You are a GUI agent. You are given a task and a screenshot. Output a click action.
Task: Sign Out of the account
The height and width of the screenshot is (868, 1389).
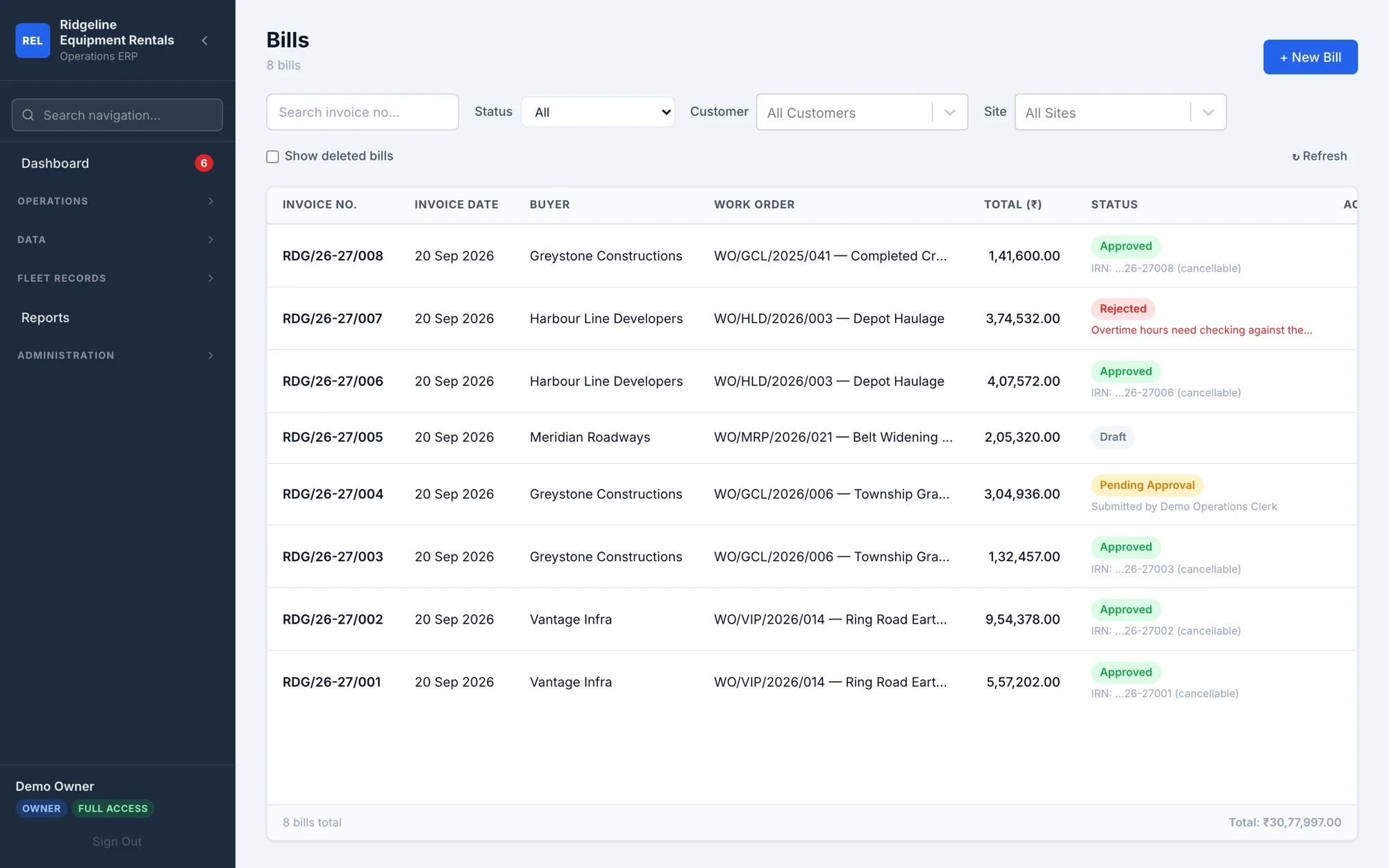coord(117,841)
